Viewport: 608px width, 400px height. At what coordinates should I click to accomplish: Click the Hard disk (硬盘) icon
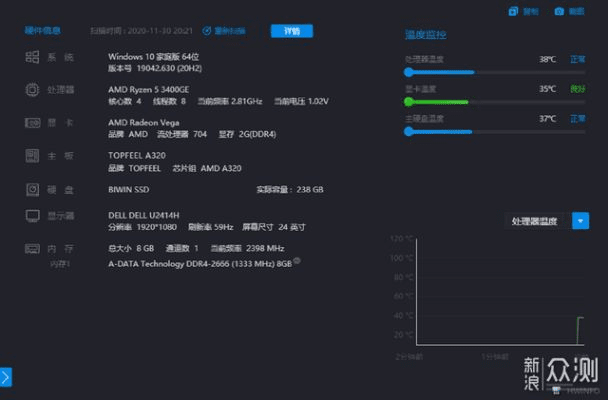tap(32, 189)
